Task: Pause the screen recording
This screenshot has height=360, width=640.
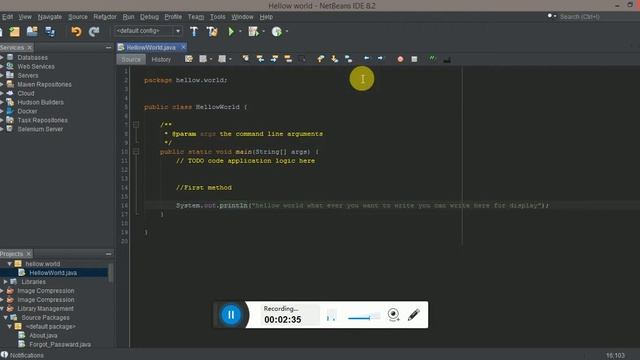Action: [231, 315]
